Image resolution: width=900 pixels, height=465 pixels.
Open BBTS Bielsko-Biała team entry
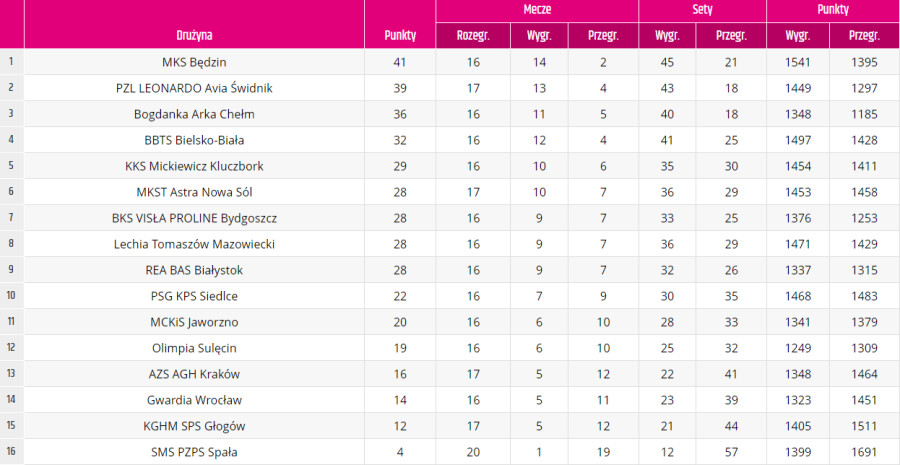pyautogui.click(x=194, y=140)
